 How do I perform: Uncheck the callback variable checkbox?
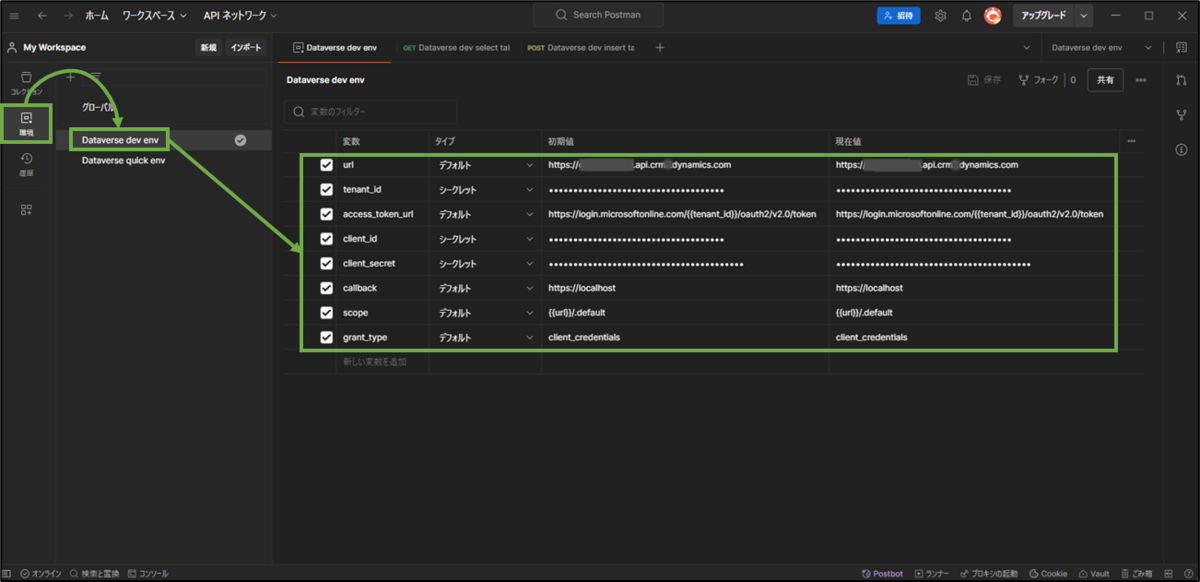(x=326, y=288)
